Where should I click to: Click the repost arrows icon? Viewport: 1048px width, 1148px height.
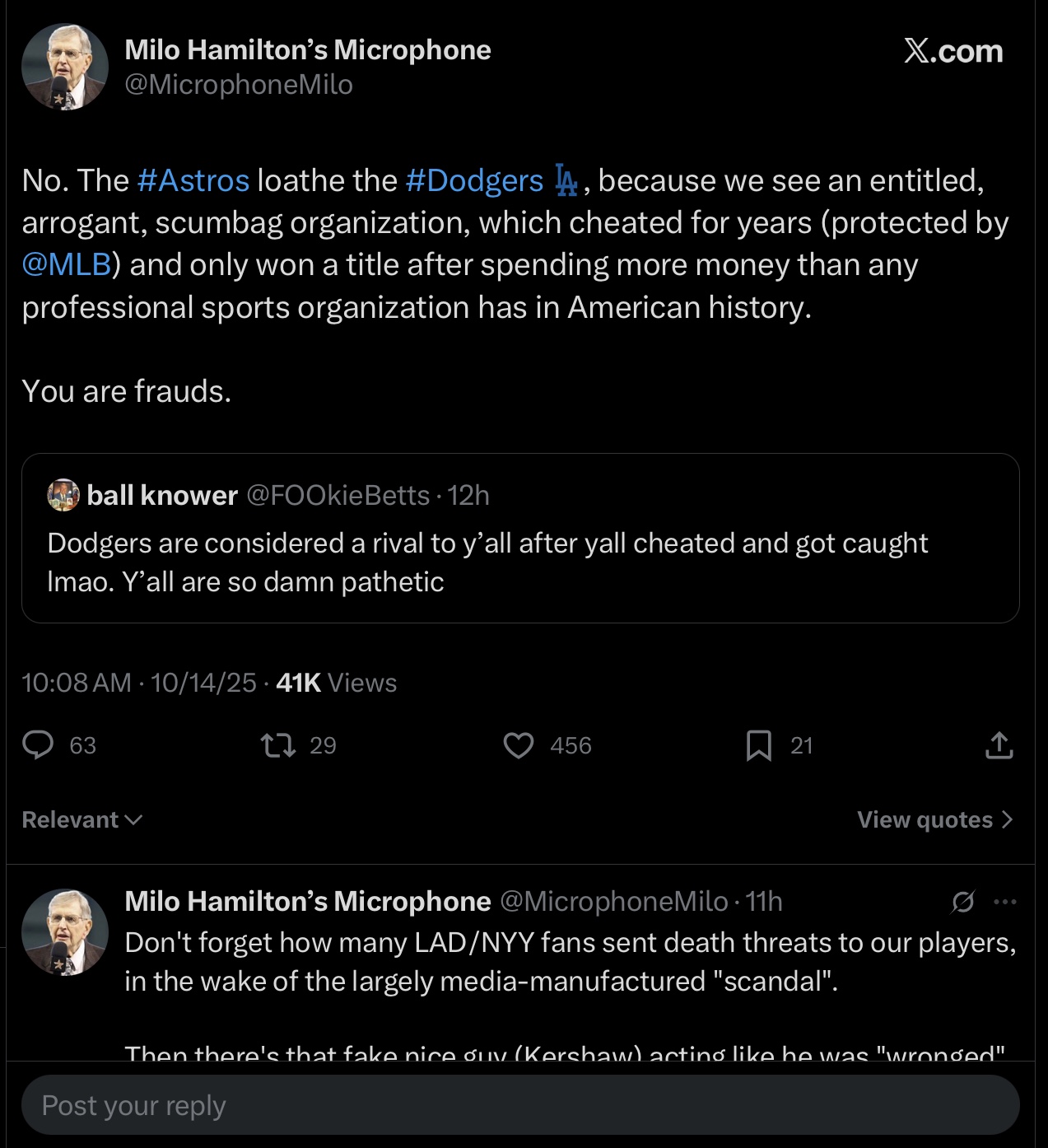point(278,745)
